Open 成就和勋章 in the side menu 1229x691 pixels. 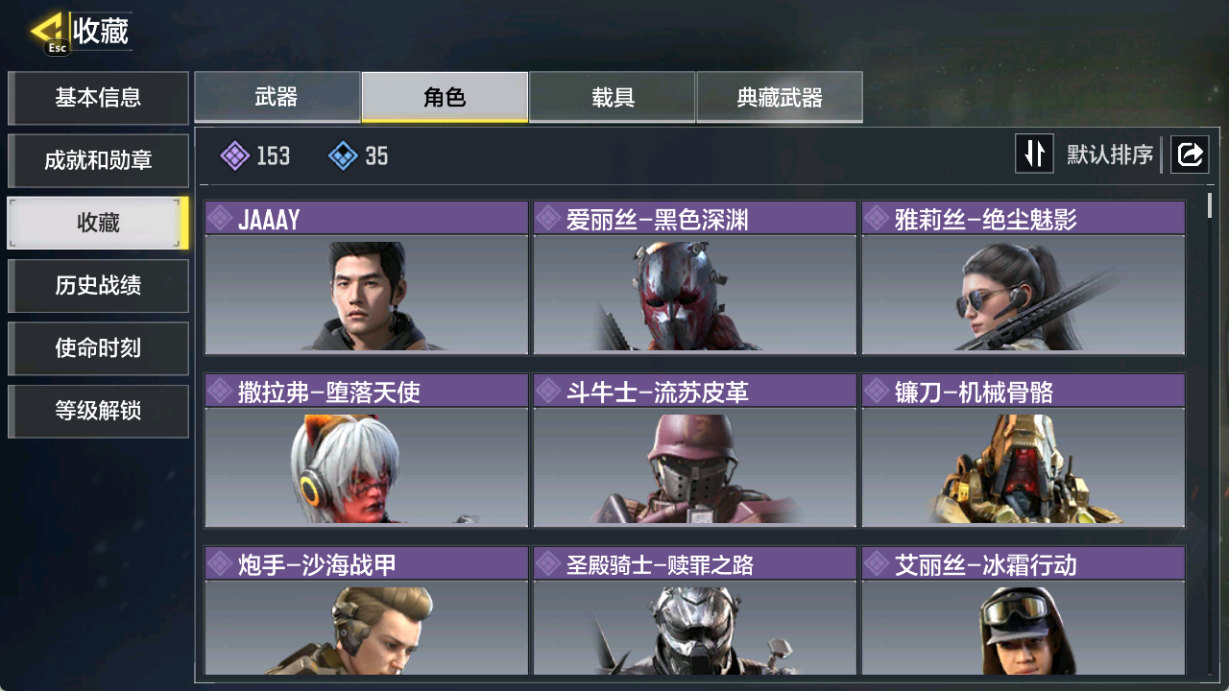[98, 161]
